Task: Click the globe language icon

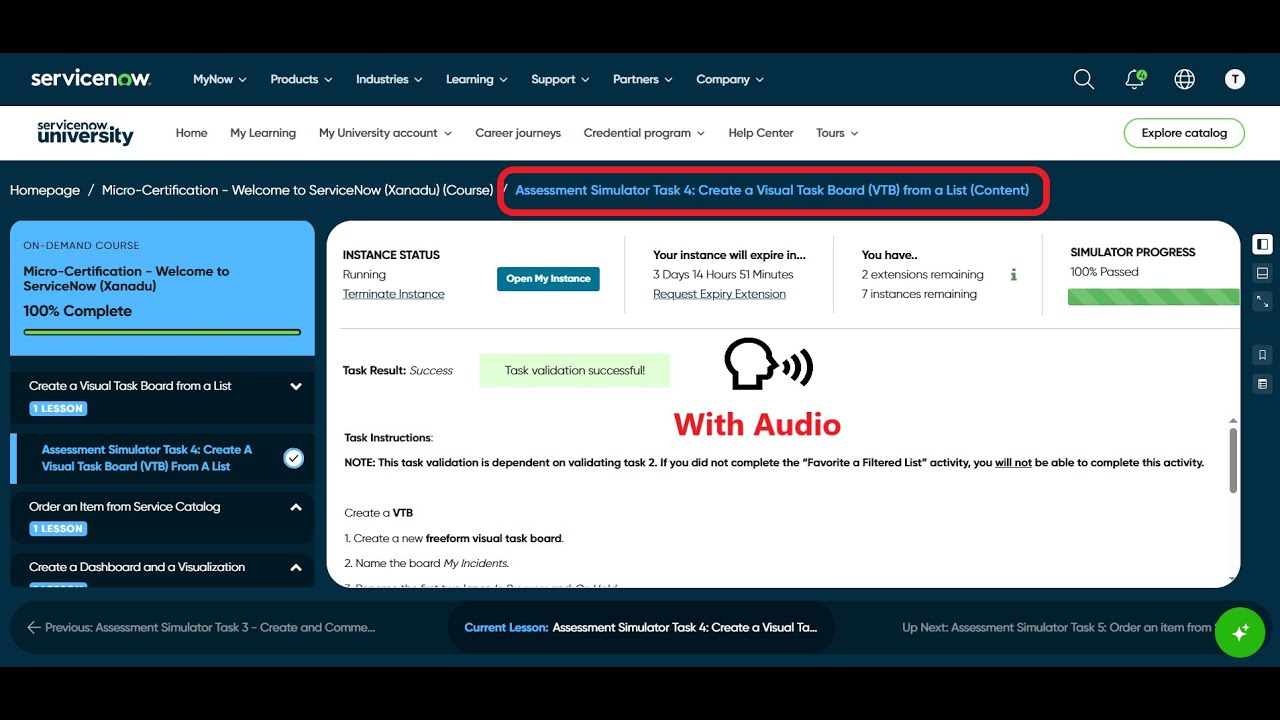Action: [1185, 79]
